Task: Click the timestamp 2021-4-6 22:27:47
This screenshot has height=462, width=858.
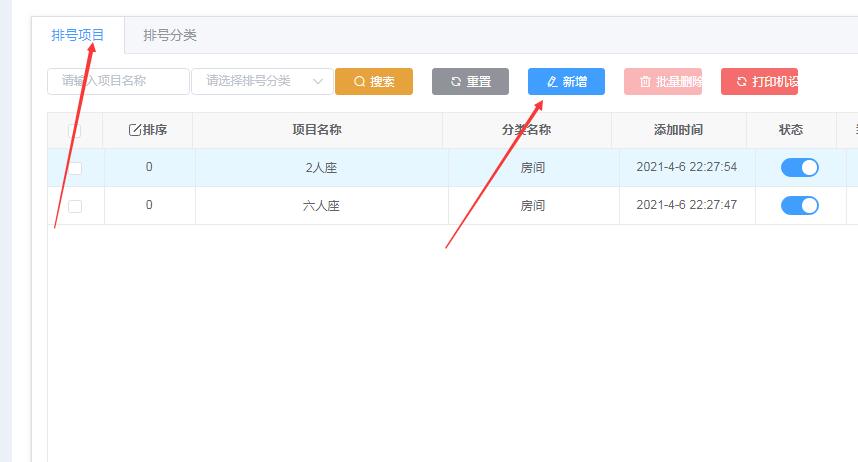Action: coord(687,205)
